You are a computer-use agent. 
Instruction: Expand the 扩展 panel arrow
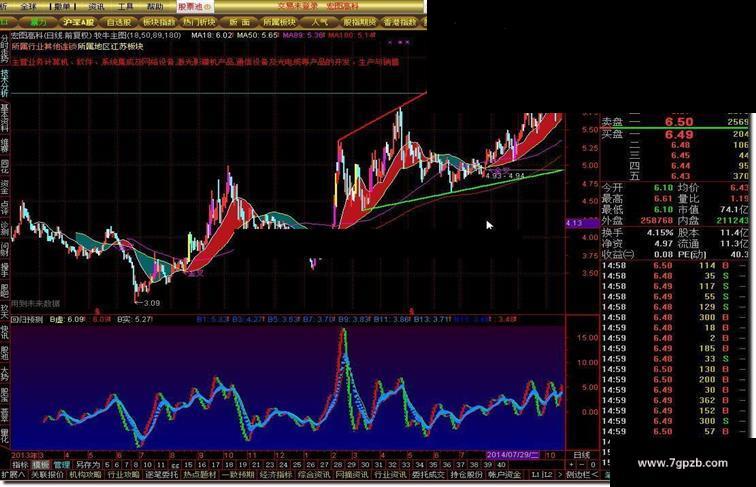click(14, 475)
